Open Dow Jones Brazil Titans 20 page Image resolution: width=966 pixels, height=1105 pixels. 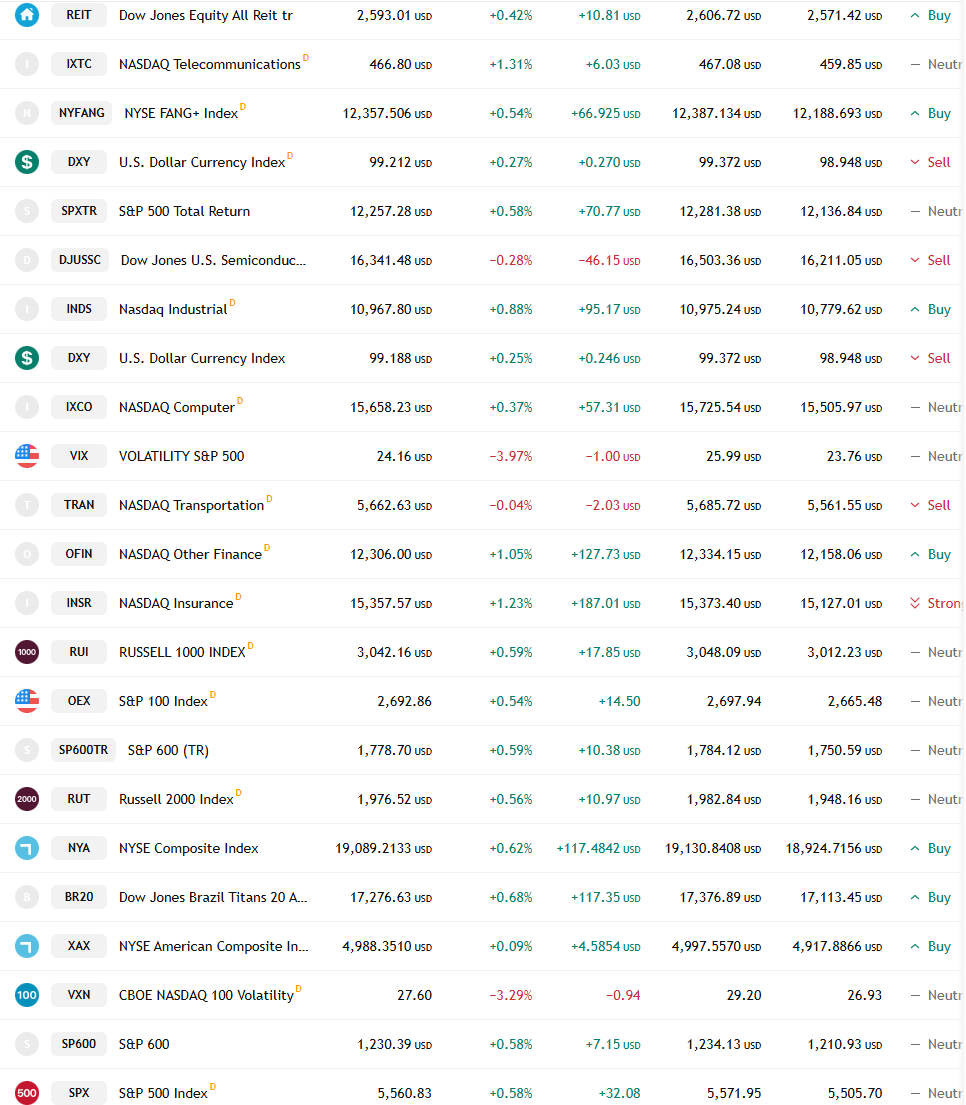[x=213, y=897]
